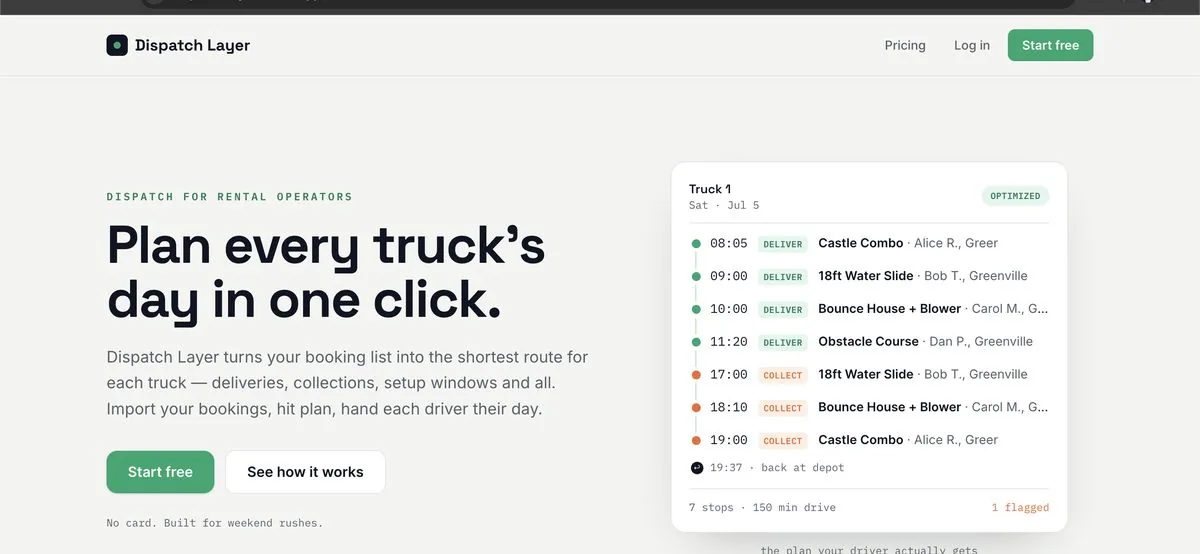Click the DELIVER tag at 11:20
The width and height of the screenshot is (1200, 554).
(x=783, y=342)
